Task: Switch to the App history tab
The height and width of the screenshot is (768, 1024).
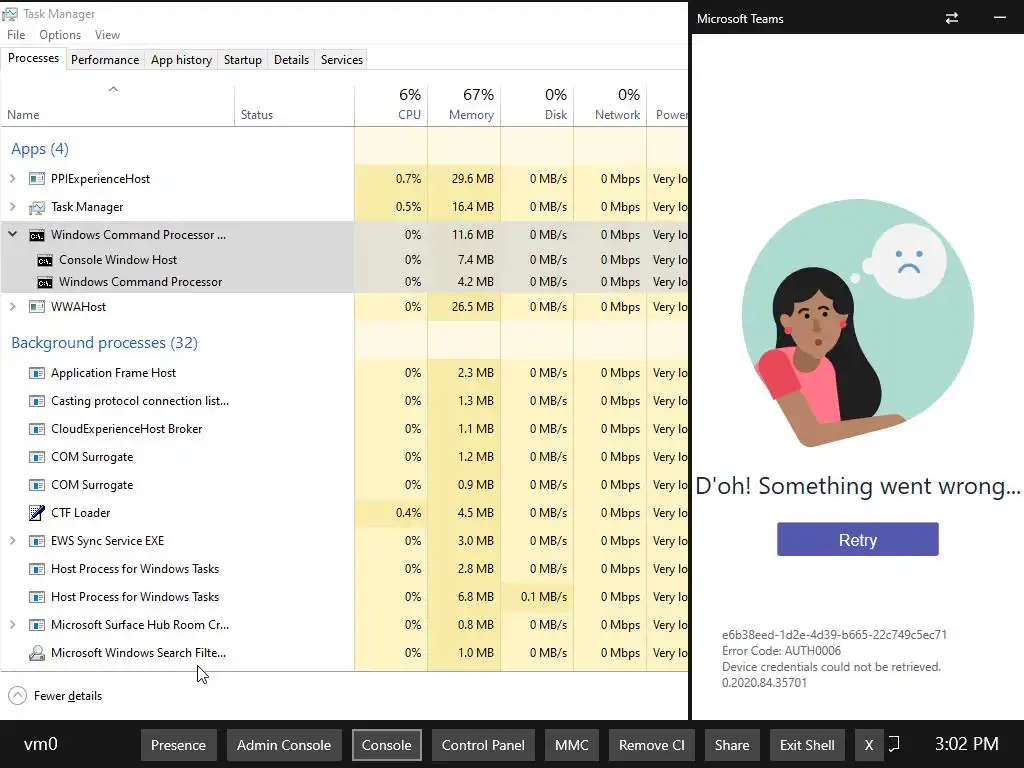Action: (x=182, y=59)
